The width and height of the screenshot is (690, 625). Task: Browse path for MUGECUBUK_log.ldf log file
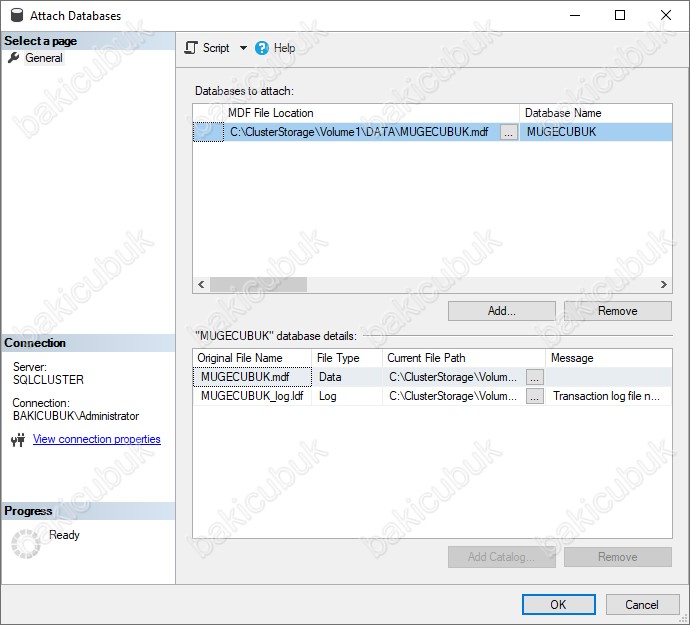point(535,396)
